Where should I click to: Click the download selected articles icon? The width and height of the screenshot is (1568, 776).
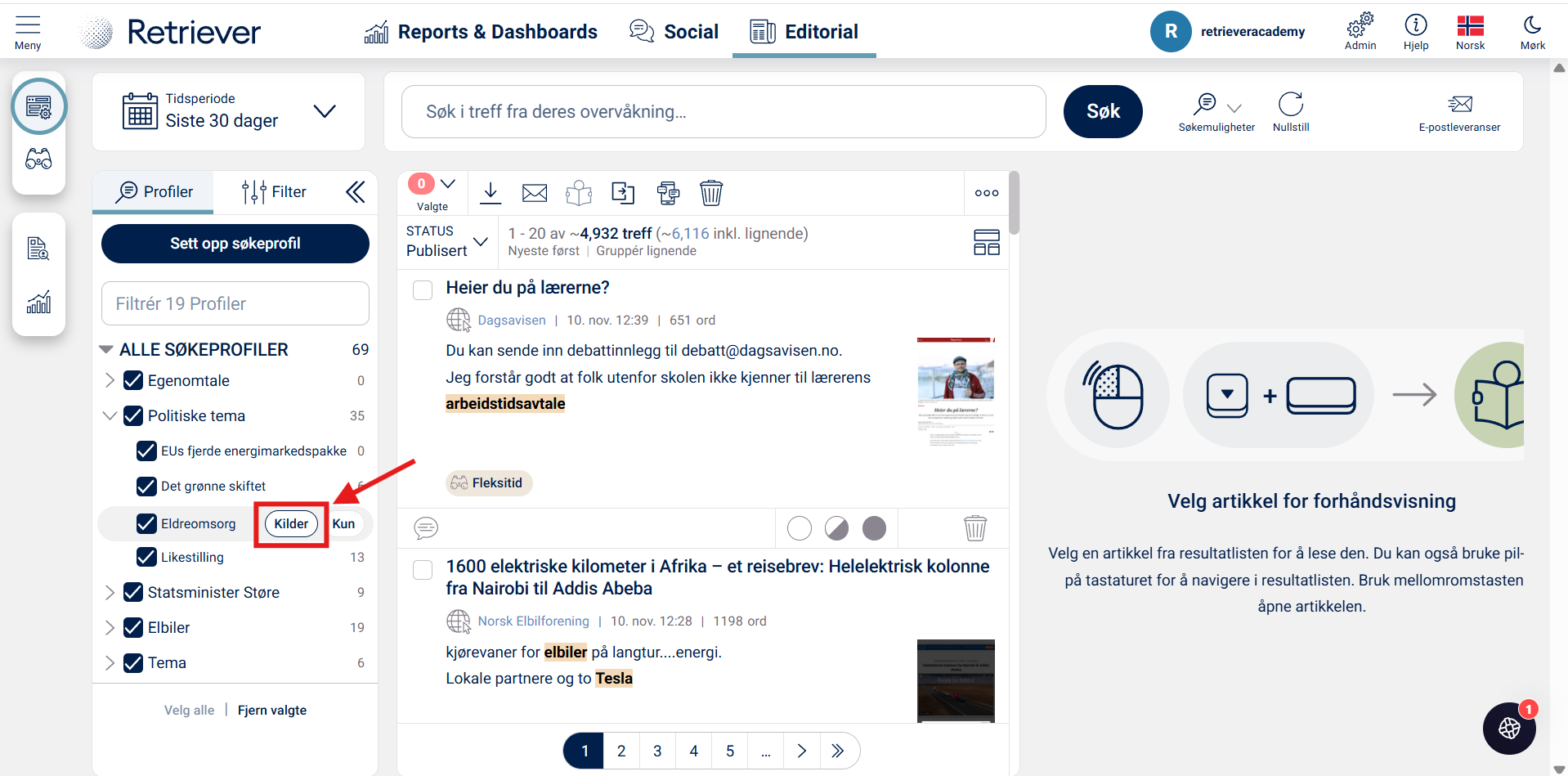[491, 193]
